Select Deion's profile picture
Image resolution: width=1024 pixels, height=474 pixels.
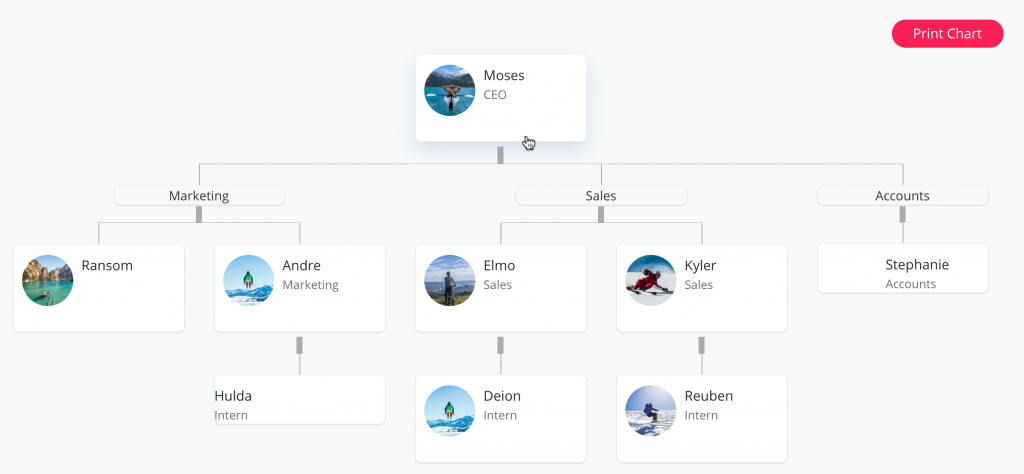pos(450,411)
